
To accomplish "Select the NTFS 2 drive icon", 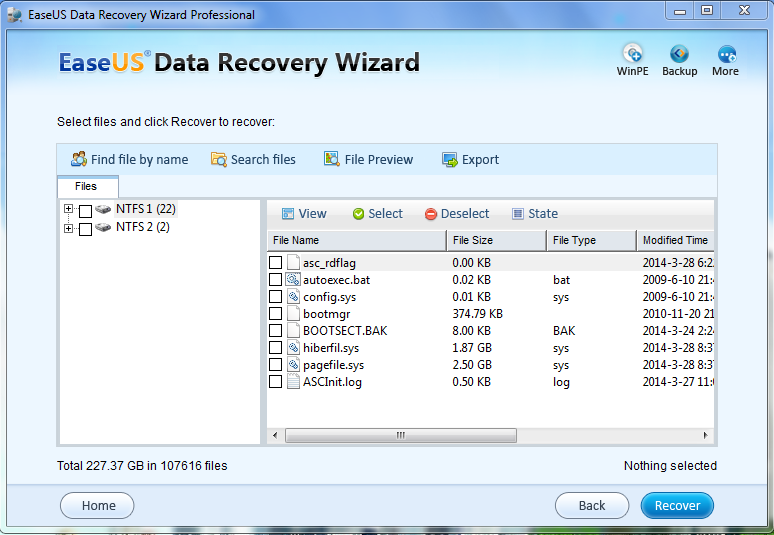I will (x=103, y=227).
